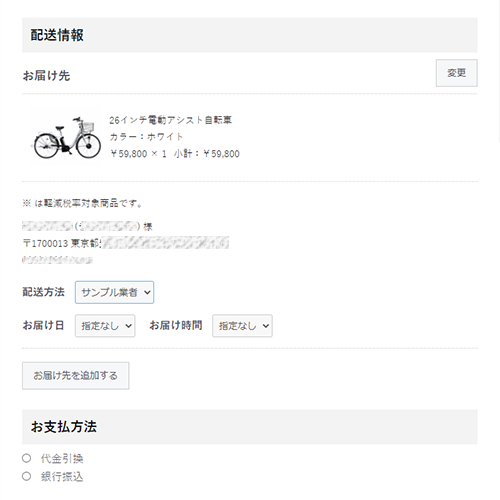The image size is (500, 500).
Task: Click the electric bicycle product thumbnail
Action: coord(66,137)
